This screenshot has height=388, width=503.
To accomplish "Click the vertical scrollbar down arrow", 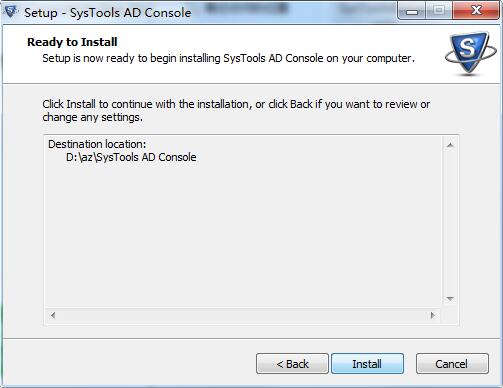I will click(x=450, y=299).
